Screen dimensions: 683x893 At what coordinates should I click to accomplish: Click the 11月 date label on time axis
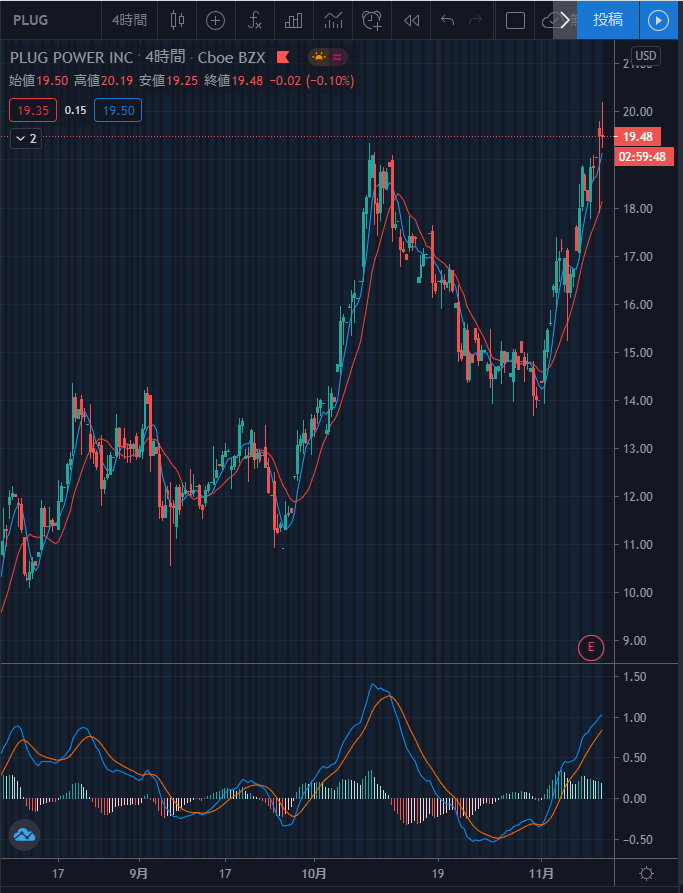(x=541, y=874)
